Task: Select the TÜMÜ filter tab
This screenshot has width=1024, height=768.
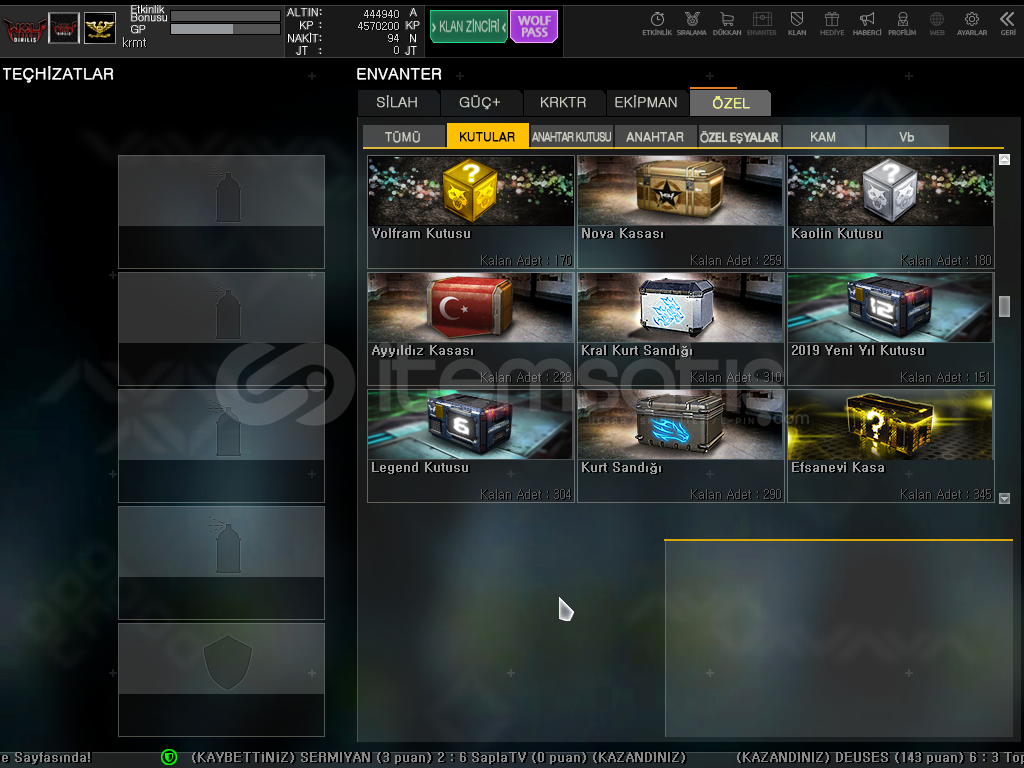Action: click(403, 137)
